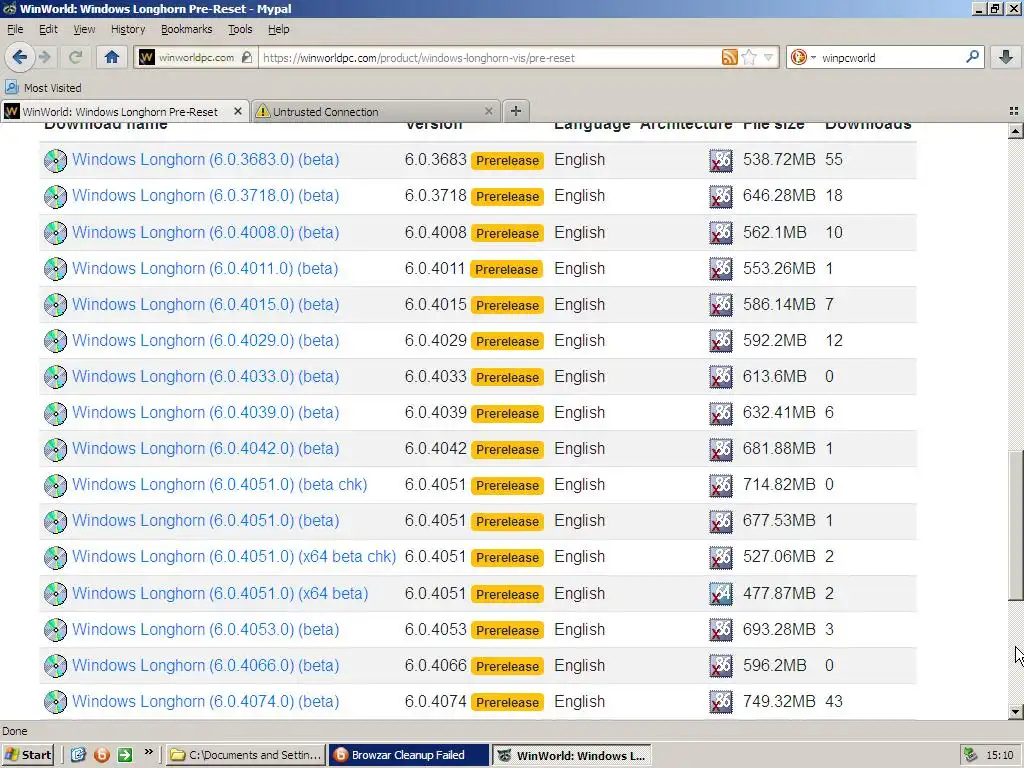Click the disc icon for build 6.0.4029.0
Image resolution: width=1024 pixels, height=768 pixels.
pyautogui.click(x=56, y=340)
